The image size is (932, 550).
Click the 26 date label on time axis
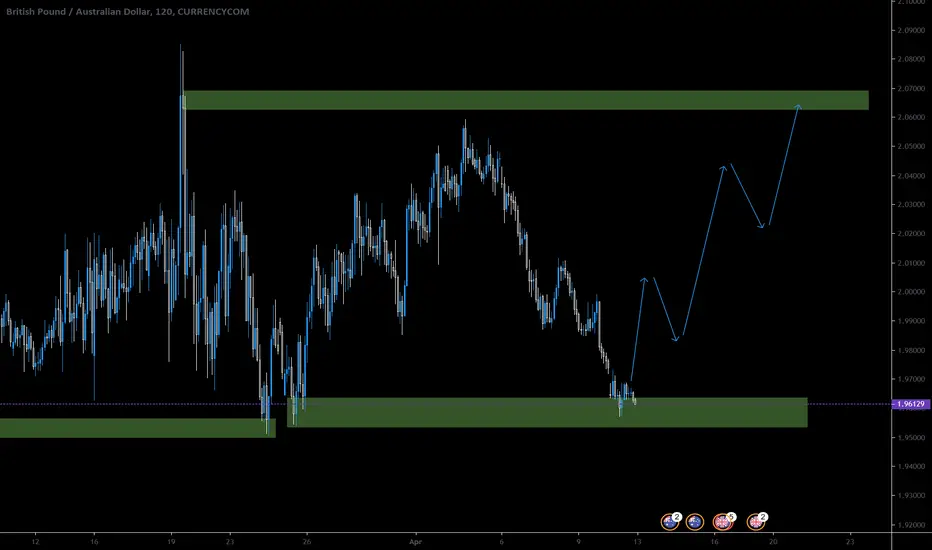pyautogui.click(x=307, y=542)
